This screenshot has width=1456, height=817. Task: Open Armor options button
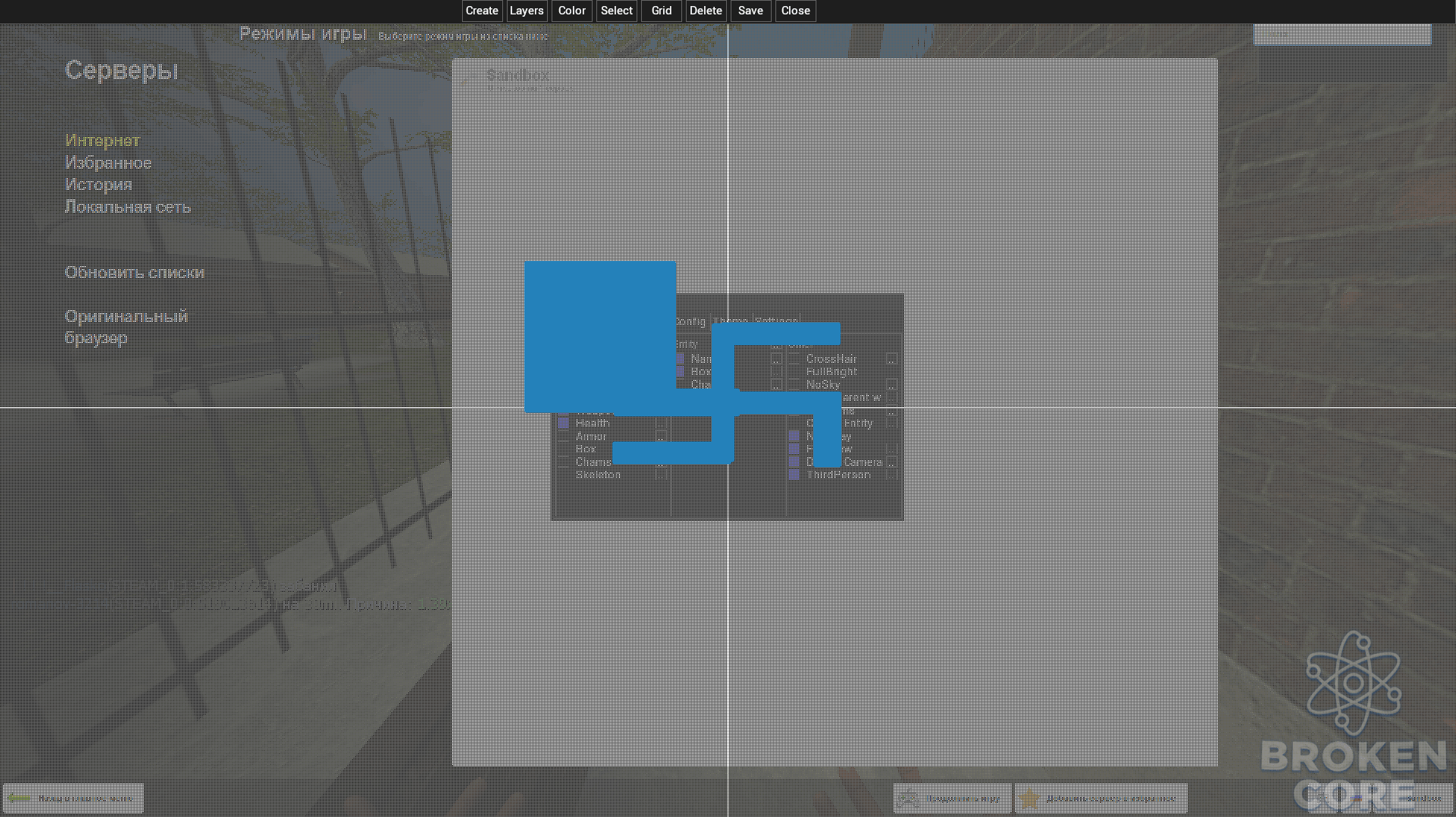pos(661,436)
